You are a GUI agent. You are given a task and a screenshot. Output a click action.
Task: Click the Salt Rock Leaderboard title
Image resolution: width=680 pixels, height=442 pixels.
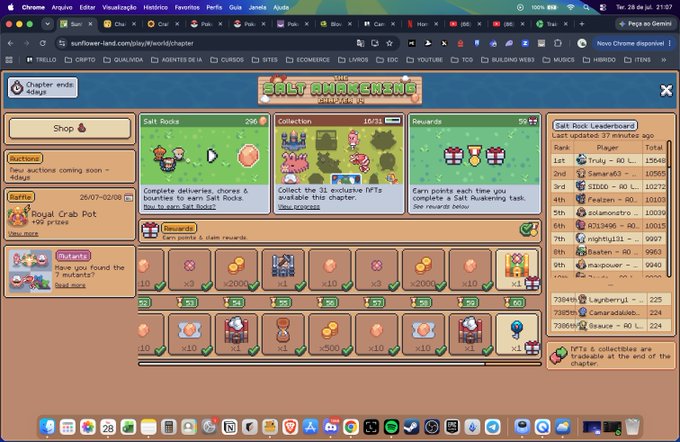point(595,126)
